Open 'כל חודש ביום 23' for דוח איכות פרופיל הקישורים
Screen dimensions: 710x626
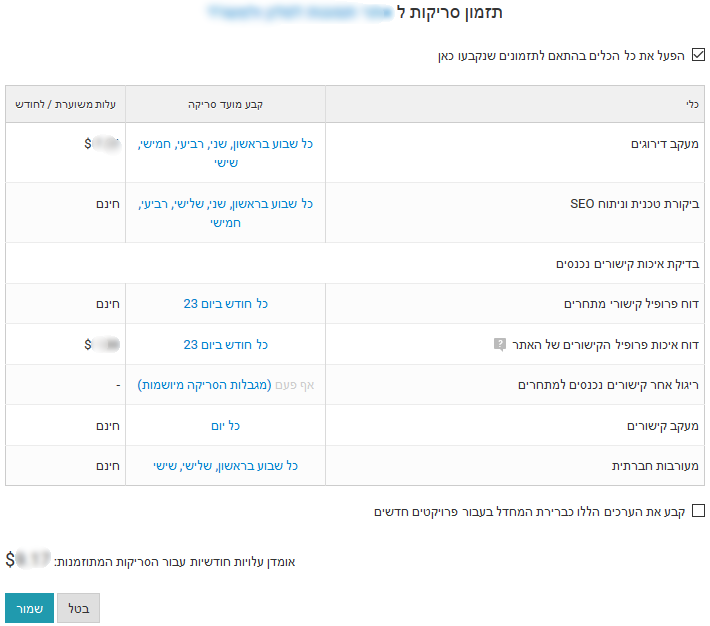pyautogui.click(x=225, y=345)
